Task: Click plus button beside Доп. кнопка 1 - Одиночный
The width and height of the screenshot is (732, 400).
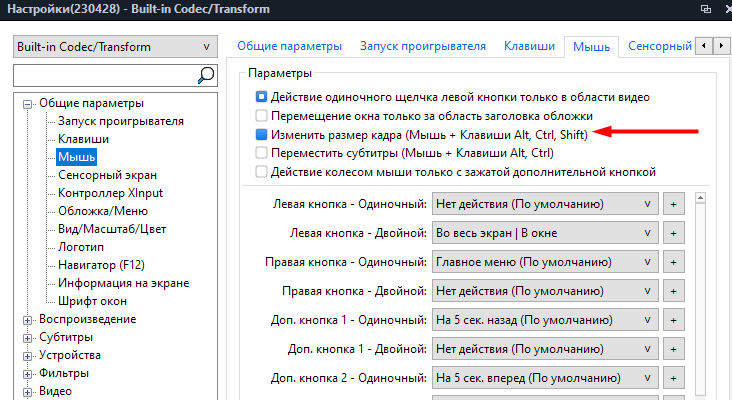Action: tap(674, 321)
